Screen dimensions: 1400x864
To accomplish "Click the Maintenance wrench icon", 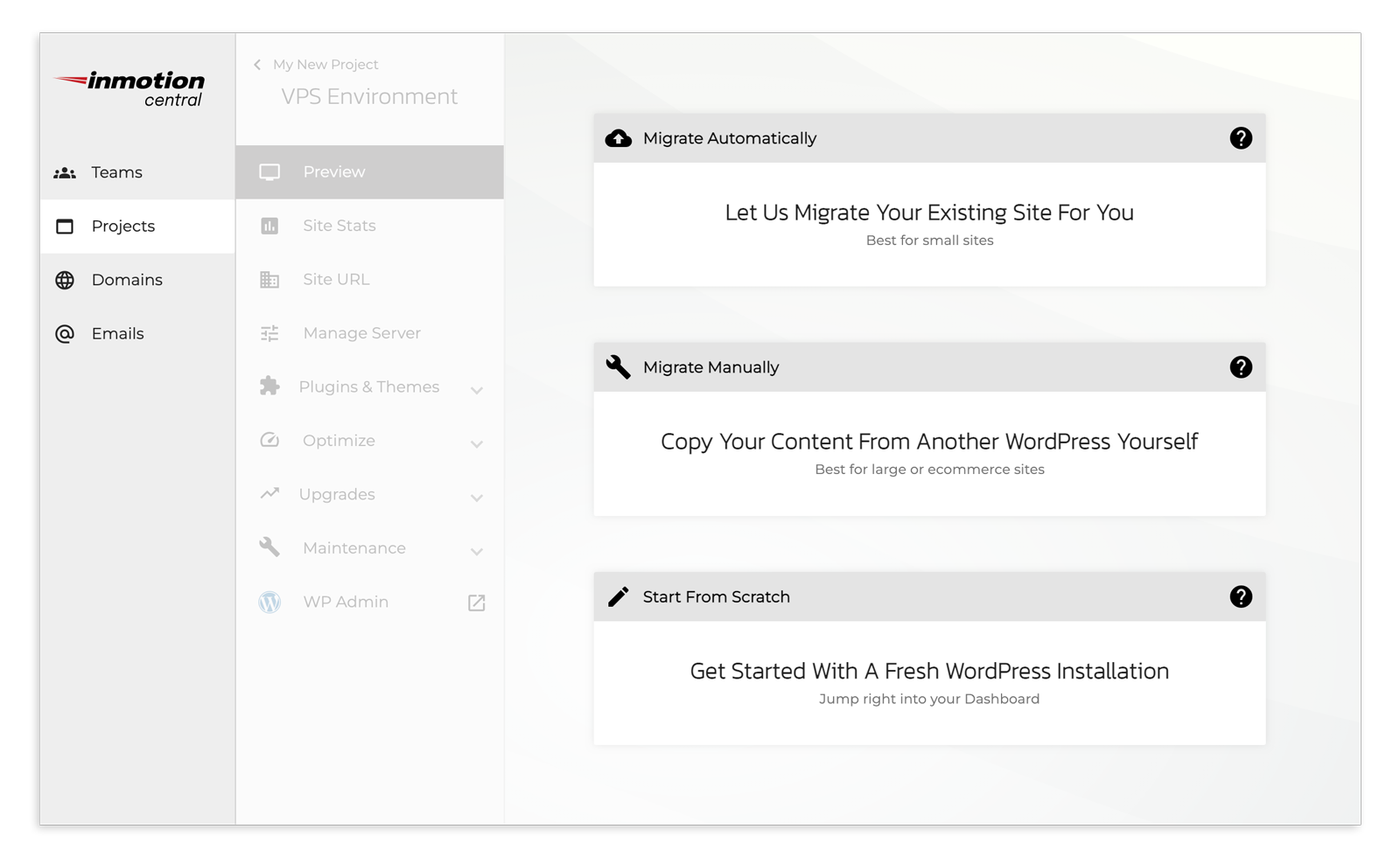I will [x=269, y=547].
